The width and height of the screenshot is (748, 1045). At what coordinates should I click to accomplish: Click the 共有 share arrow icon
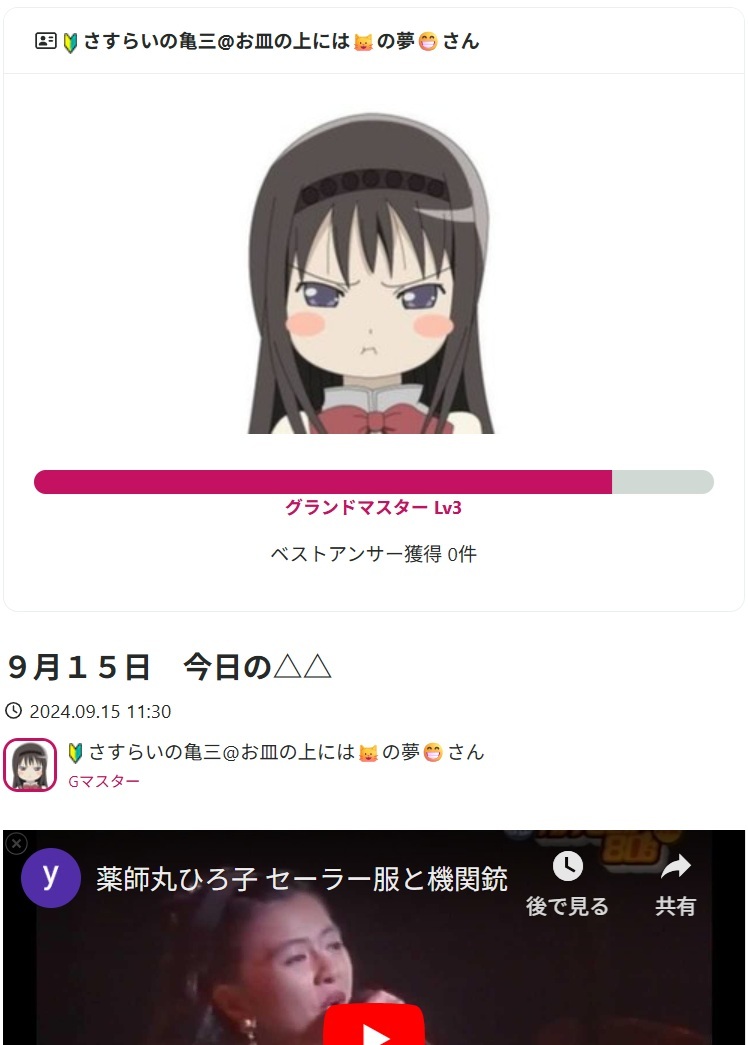675,866
